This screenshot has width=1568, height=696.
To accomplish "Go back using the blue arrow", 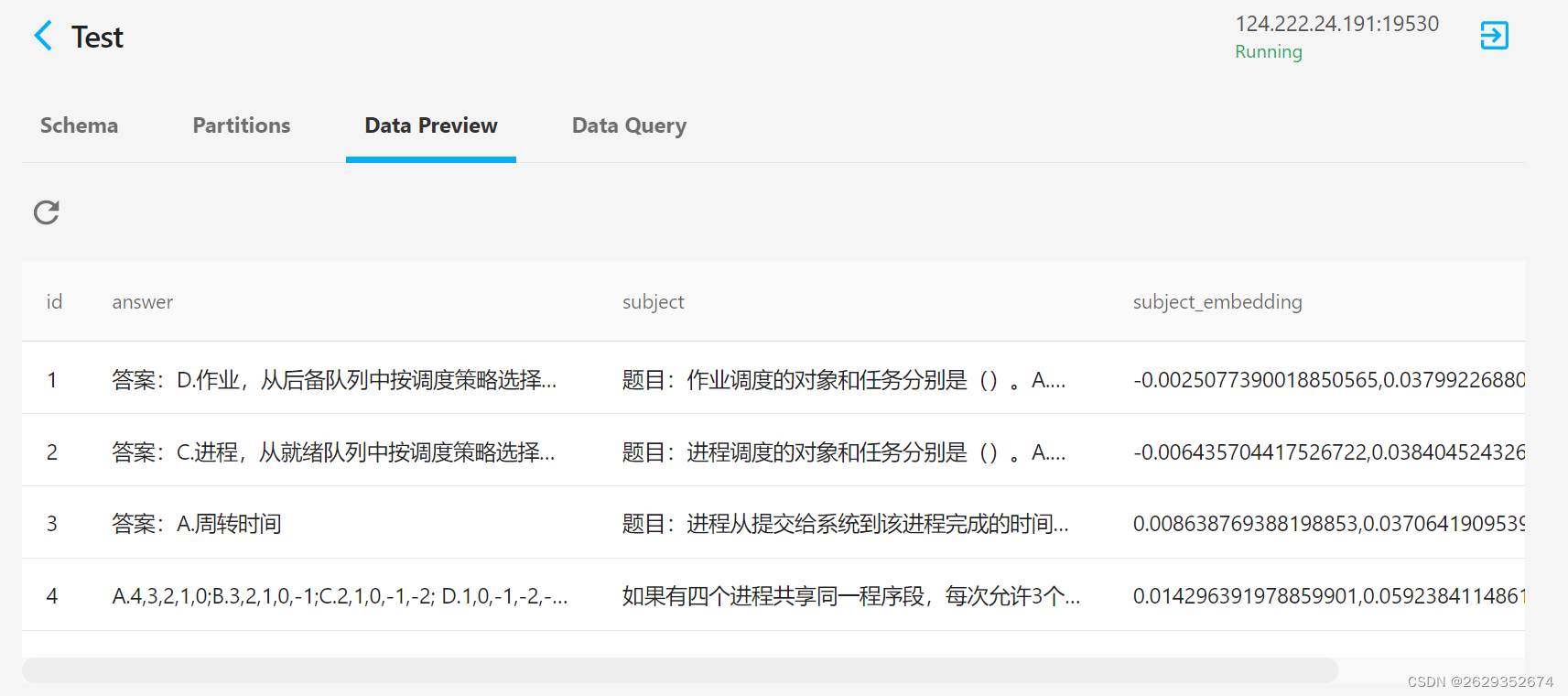I will pos(43,37).
